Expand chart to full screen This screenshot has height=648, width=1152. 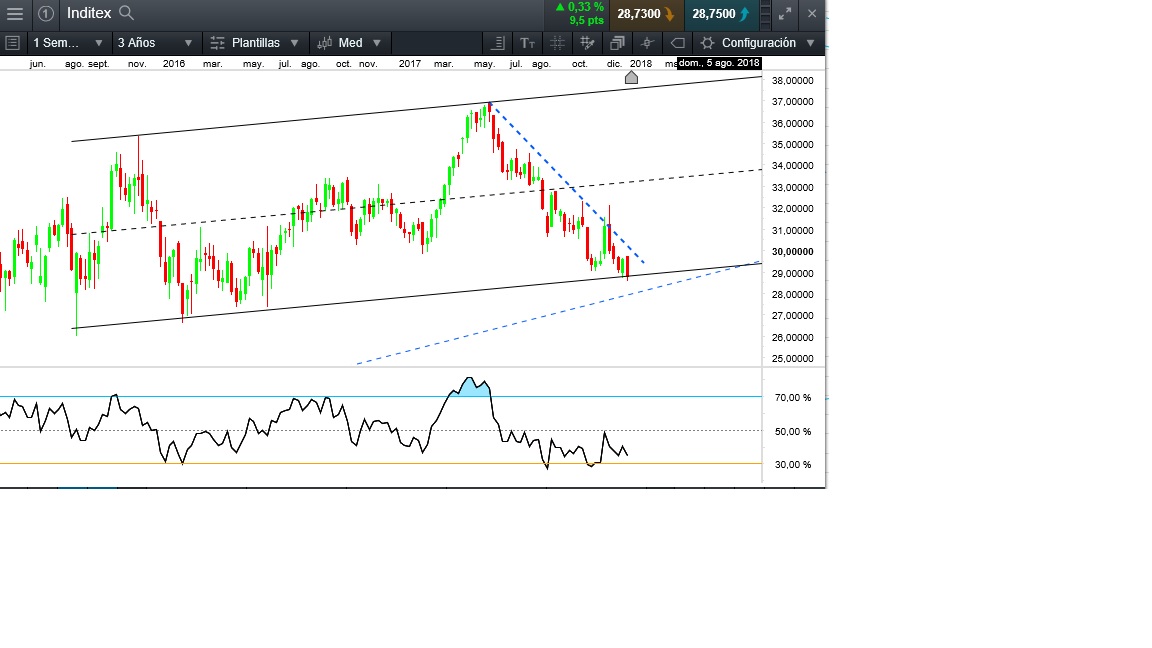click(785, 13)
